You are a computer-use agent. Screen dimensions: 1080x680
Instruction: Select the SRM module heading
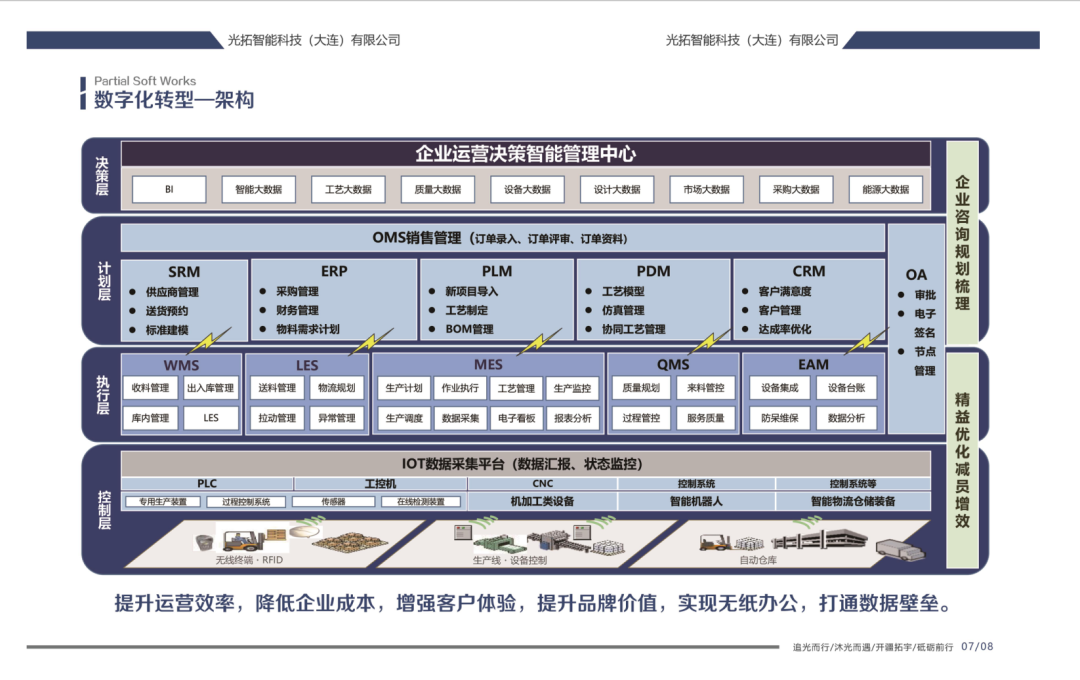tap(184, 272)
